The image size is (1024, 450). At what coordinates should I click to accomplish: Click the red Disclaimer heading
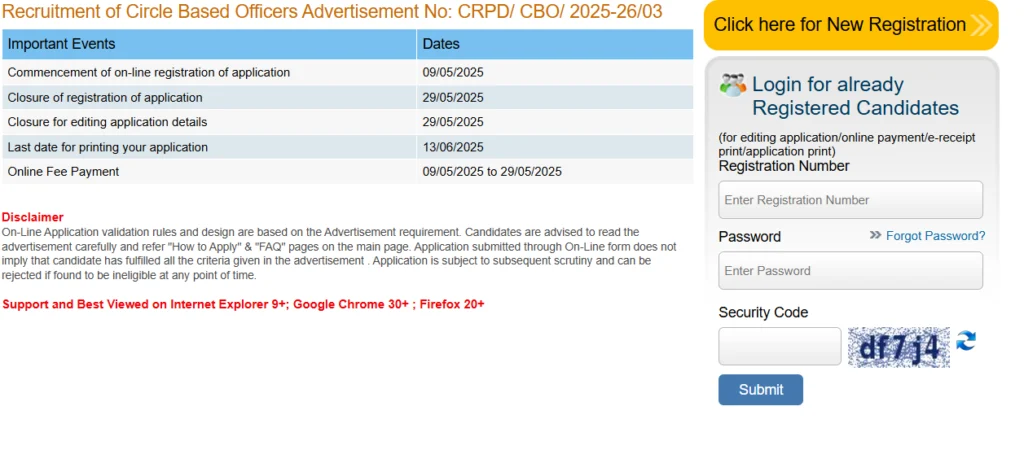[32, 217]
